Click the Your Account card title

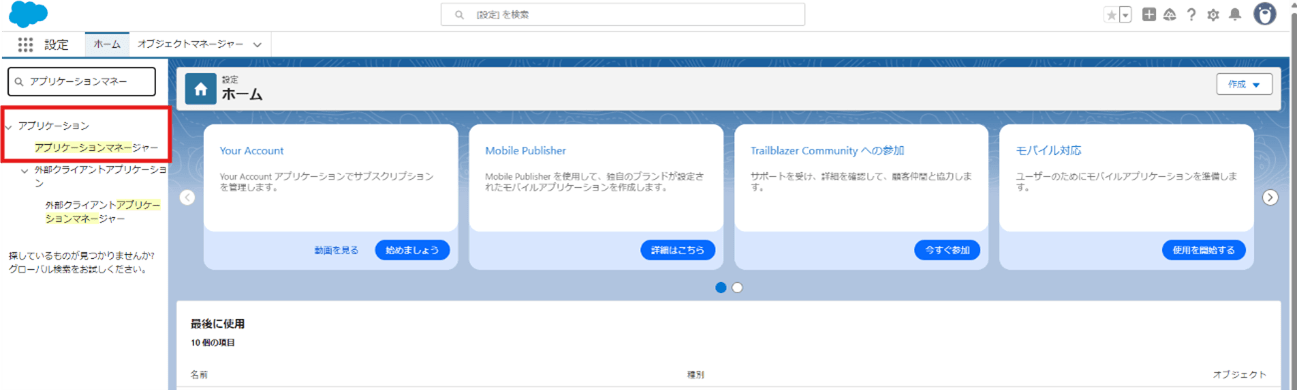(x=252, y=151)
